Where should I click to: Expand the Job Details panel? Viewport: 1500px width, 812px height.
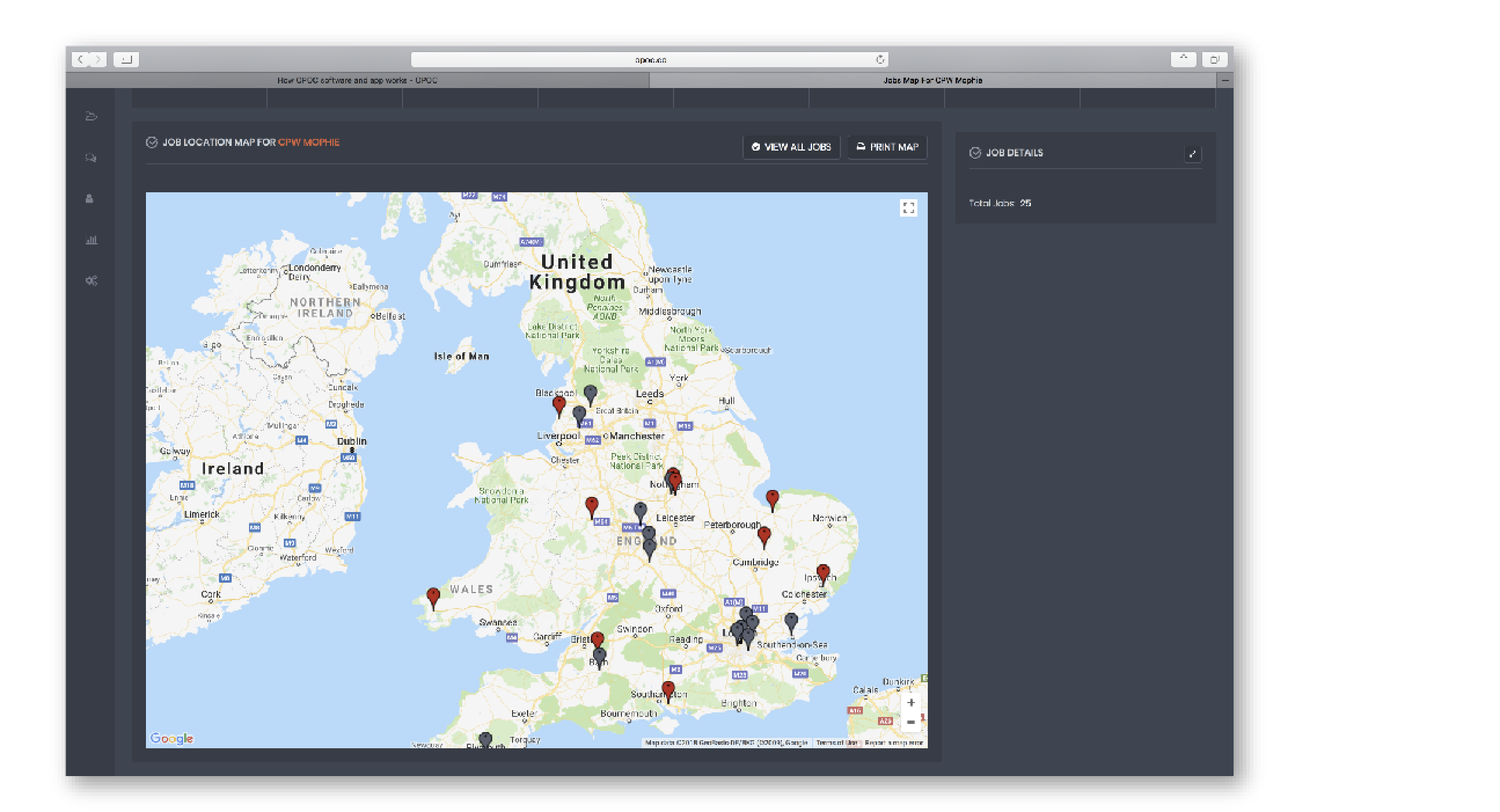(1192, 154)
